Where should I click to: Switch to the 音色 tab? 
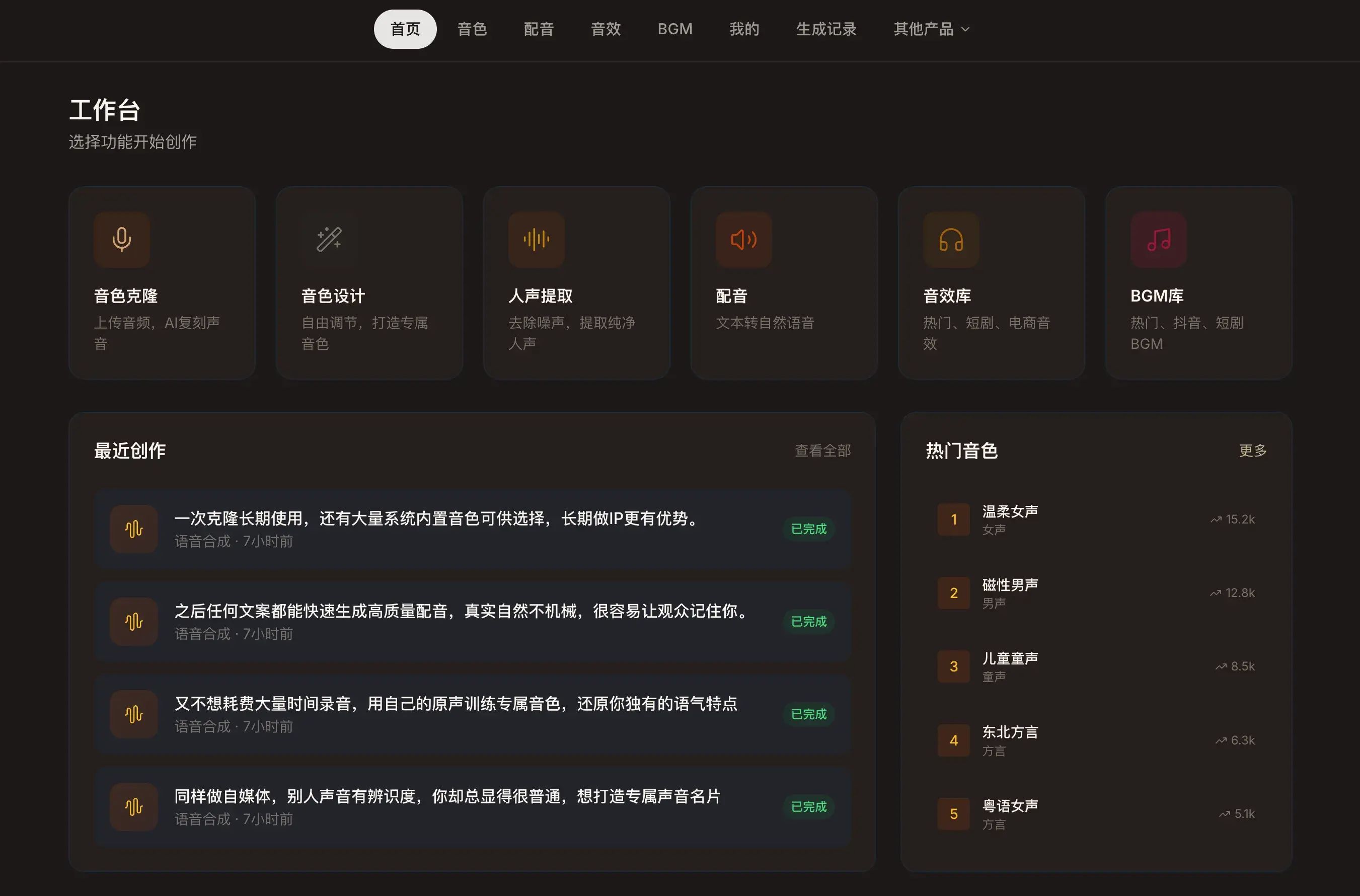472,29
